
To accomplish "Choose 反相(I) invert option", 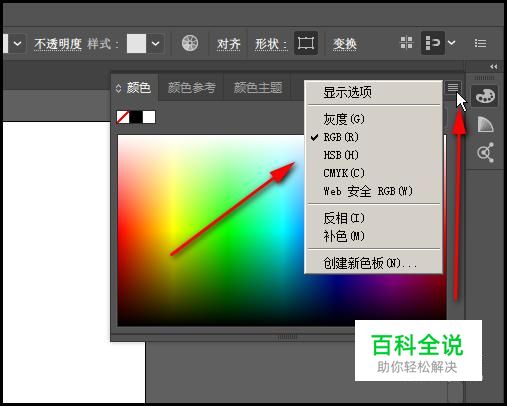I will 374,218.
